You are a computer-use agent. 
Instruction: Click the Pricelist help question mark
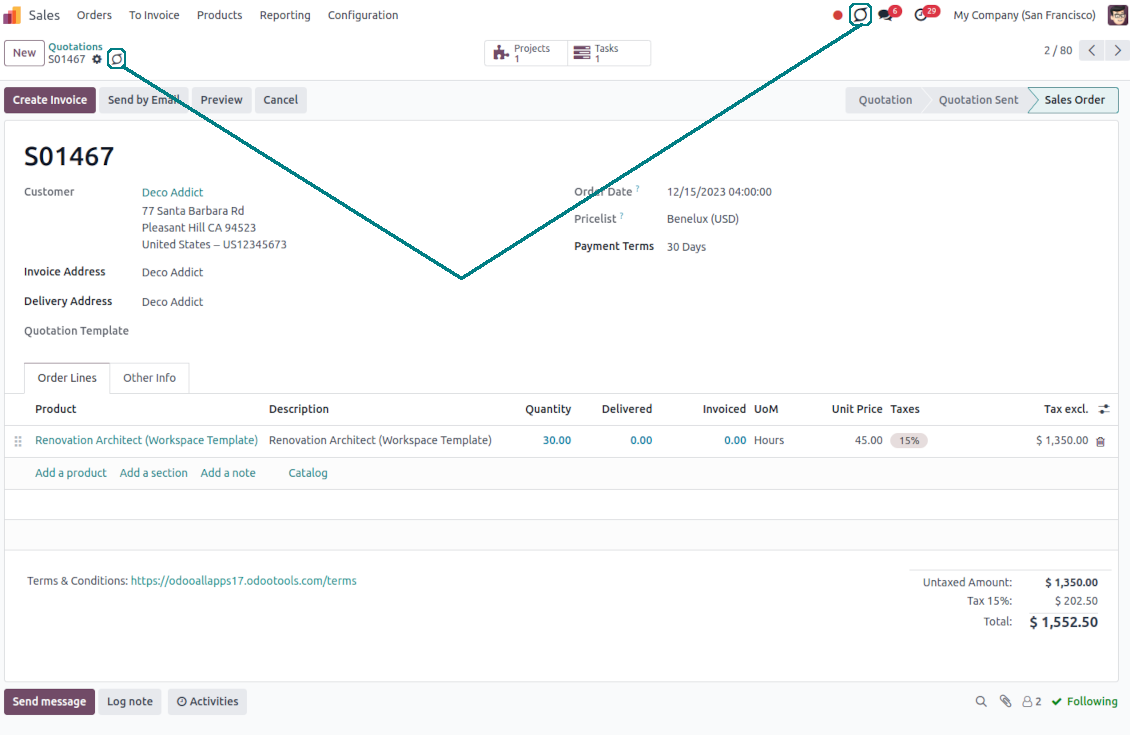[x=621, y=215]
